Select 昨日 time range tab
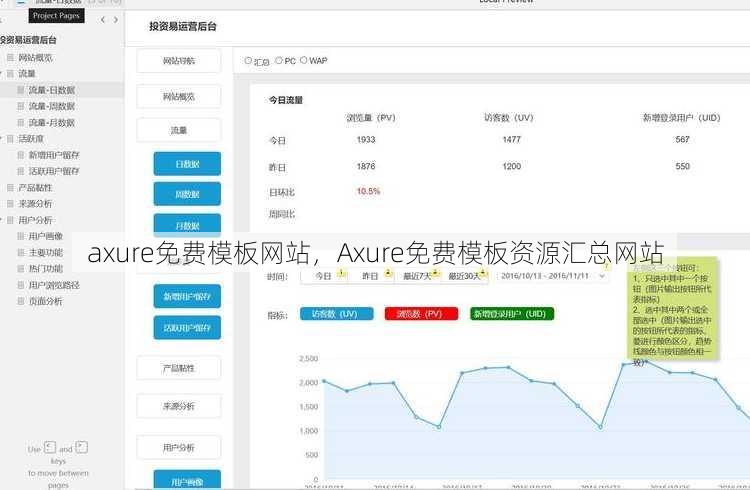Viewport: 750px width, 490px height. 371,276
